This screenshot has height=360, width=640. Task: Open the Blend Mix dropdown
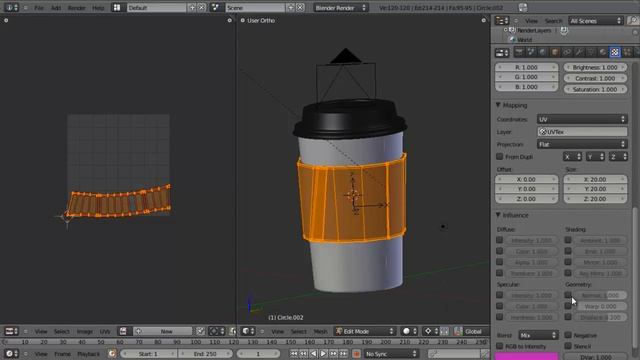coord(538,335)
